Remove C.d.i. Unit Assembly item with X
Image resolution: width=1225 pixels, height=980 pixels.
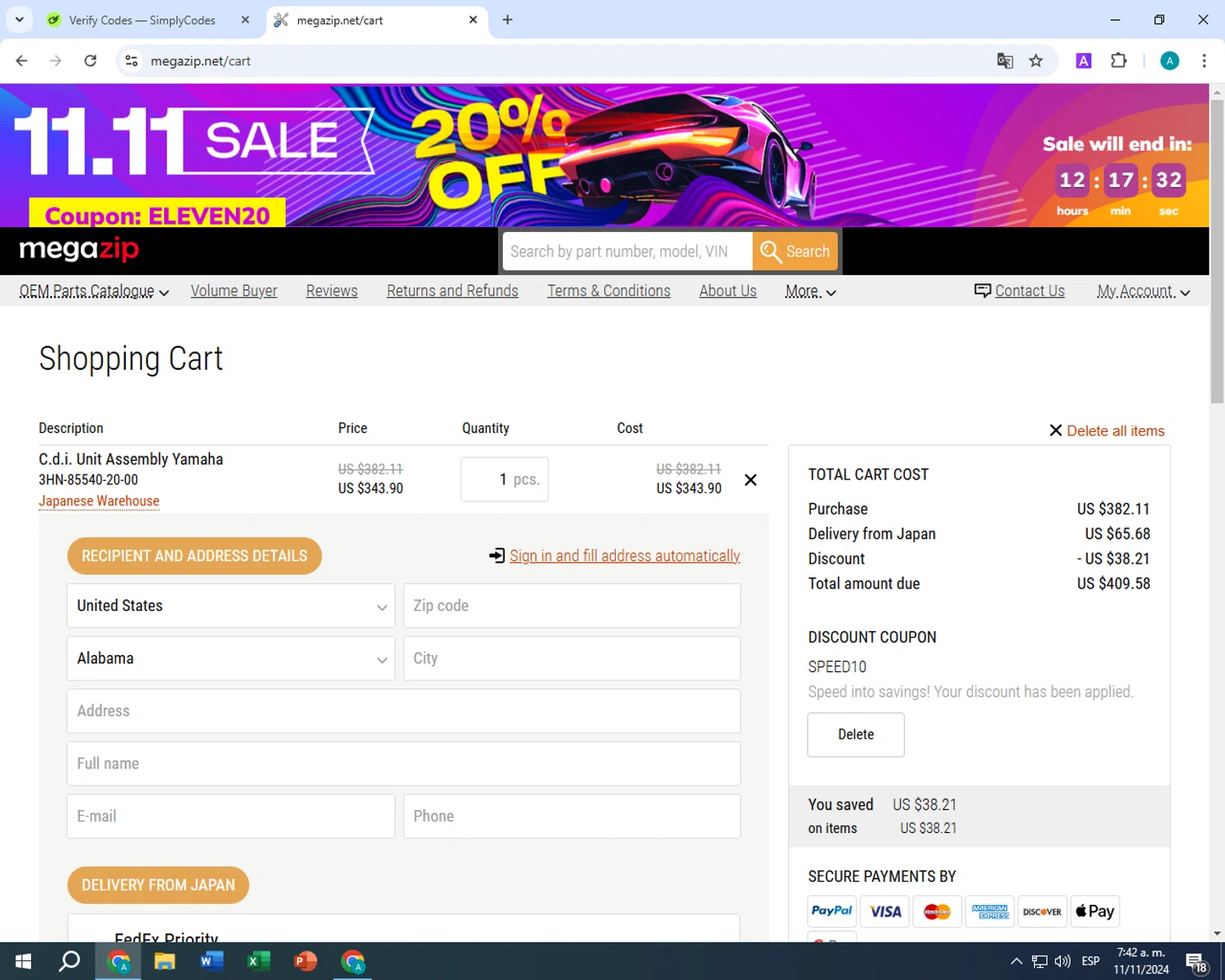click(x=751, y=480)
